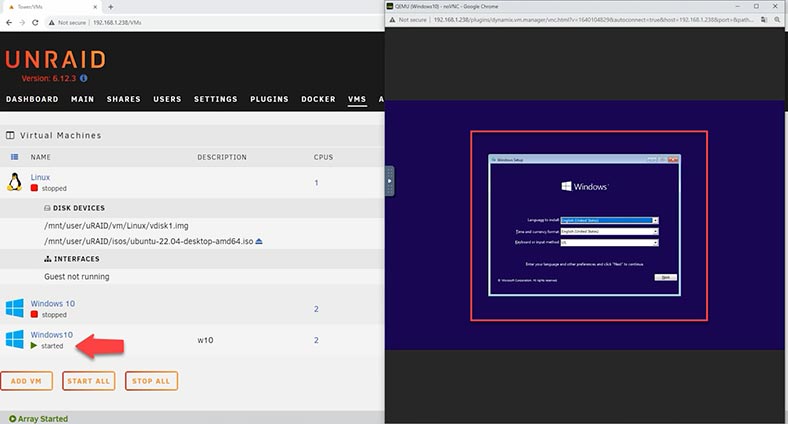
Task: Click the INTERFACES section header
Action: (x=72, y=259)
